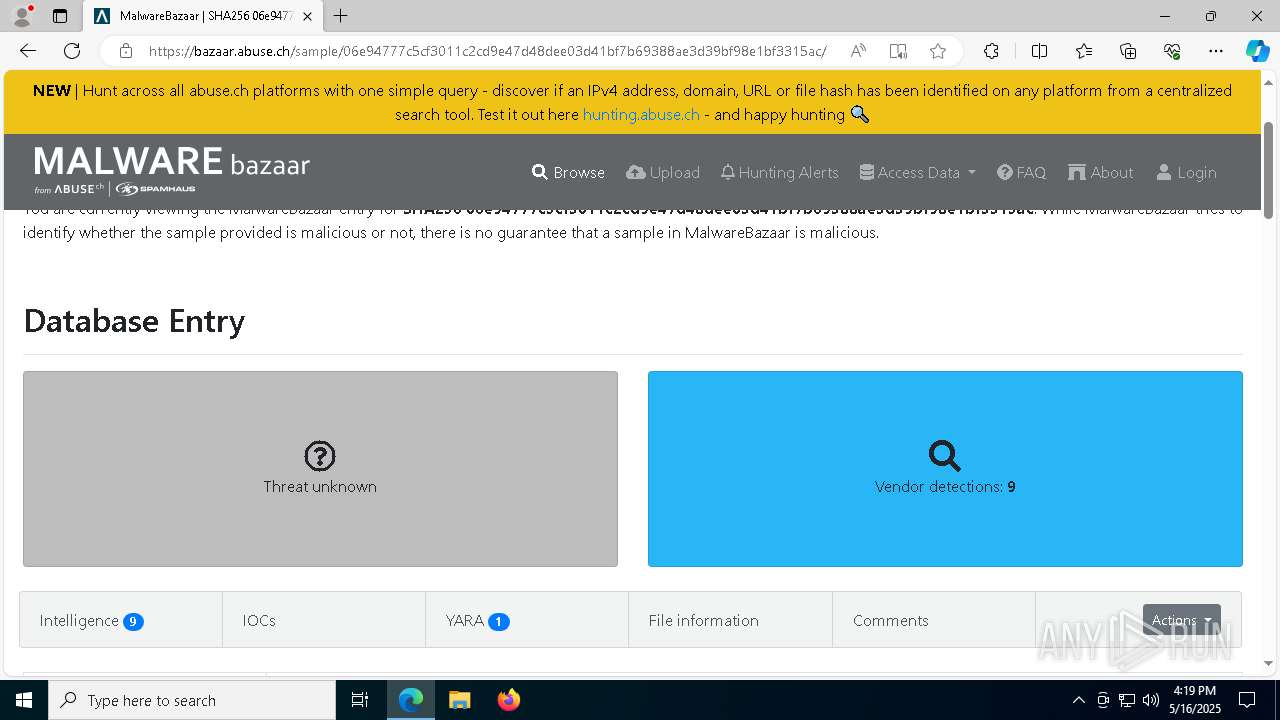Screen dimensions: 1280x720
Task: Switch to the YARA tab
Action: (x=527, y=620)
